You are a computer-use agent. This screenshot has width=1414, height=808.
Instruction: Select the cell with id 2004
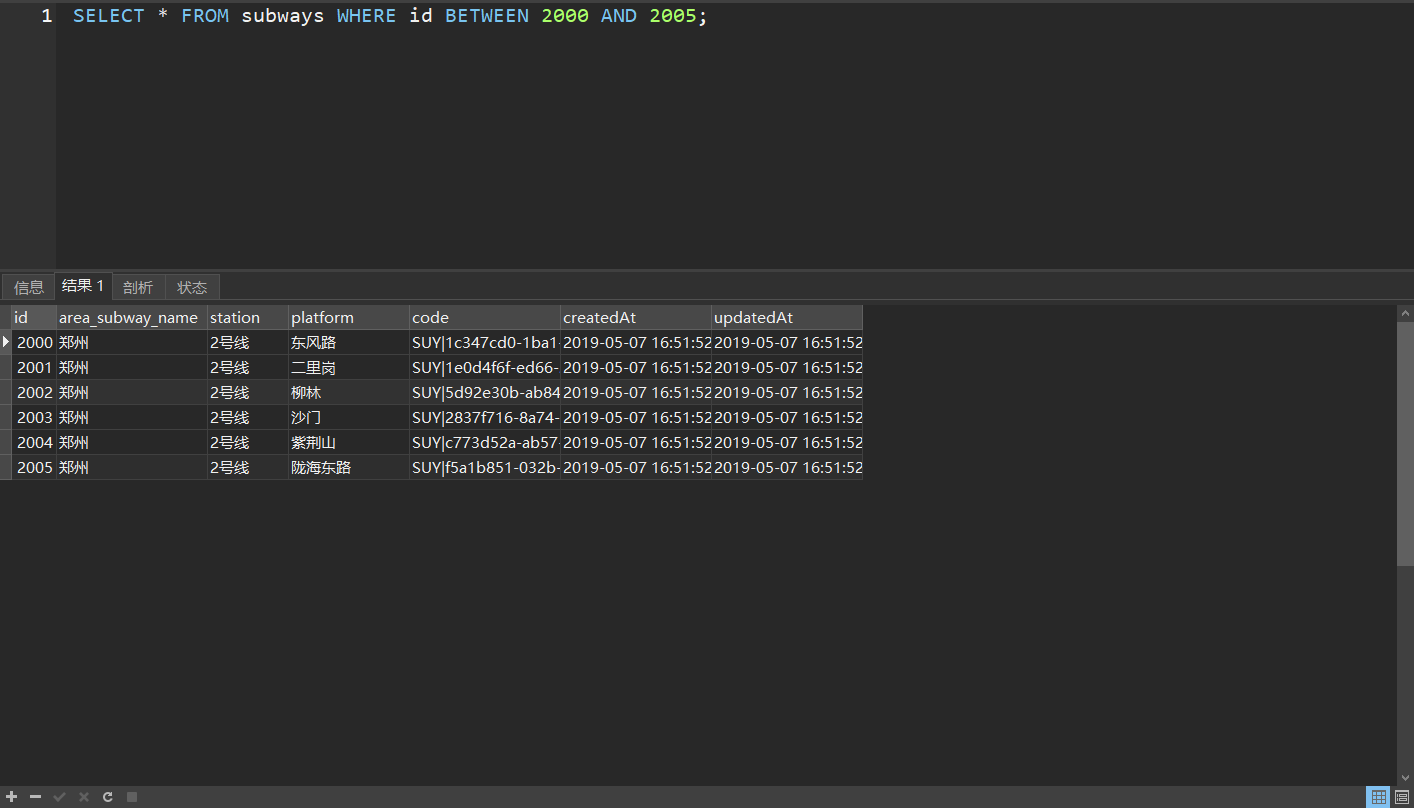34,443
